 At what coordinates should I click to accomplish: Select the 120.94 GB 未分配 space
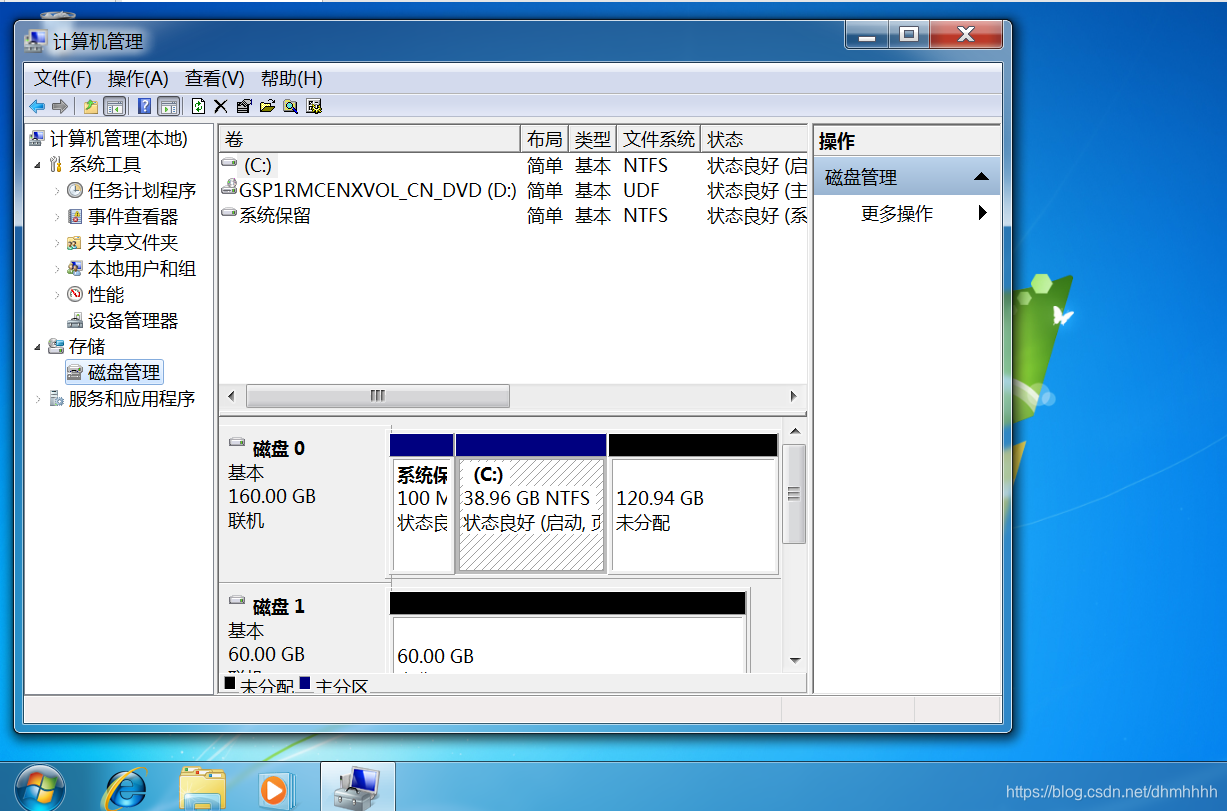[x=693, y=503]
